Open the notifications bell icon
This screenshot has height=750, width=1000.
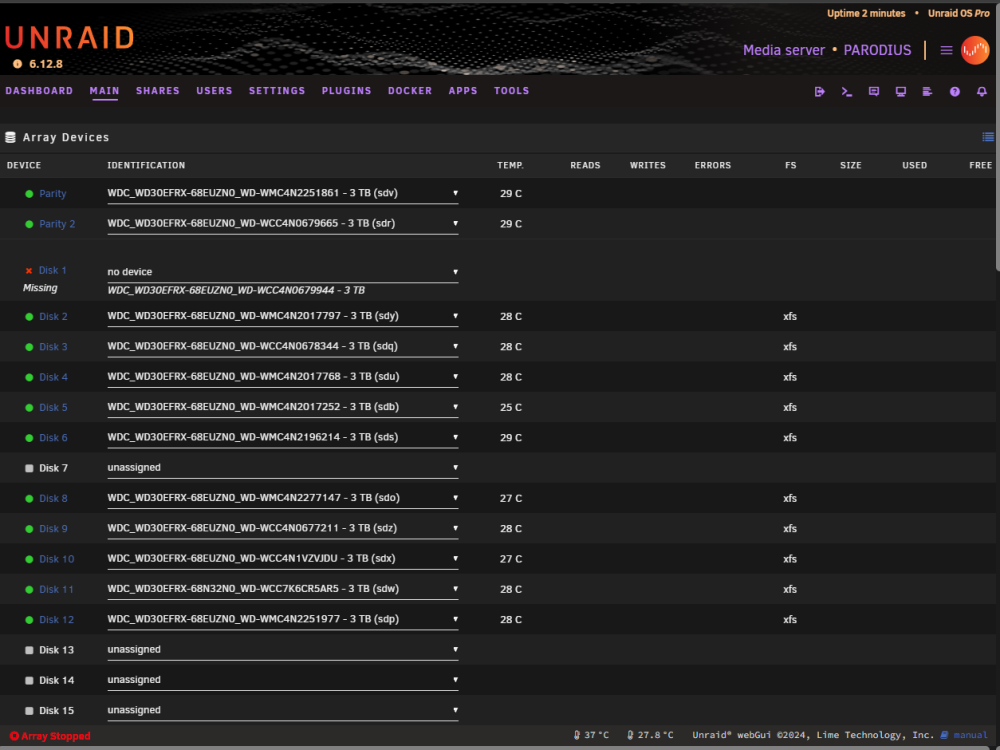pyautogui.click(x=982, y=92)
